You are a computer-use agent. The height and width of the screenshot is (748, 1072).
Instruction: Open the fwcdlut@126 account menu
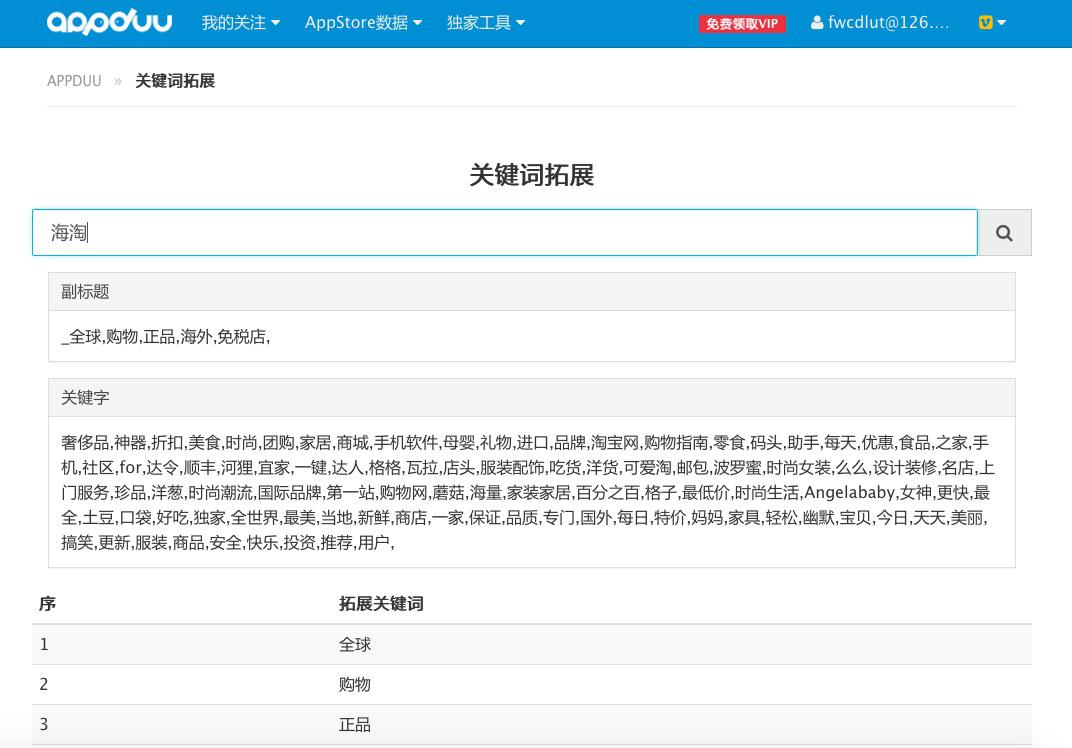888,22
